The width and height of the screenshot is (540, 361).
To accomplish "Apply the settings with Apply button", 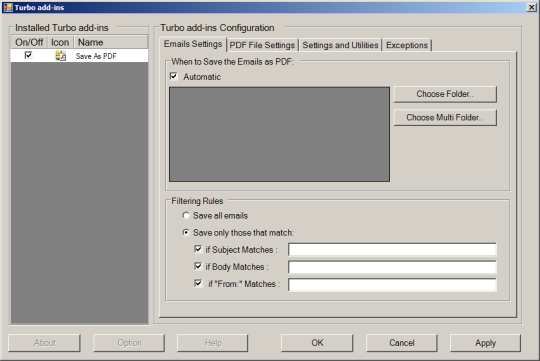I will (x=485, y=343).
